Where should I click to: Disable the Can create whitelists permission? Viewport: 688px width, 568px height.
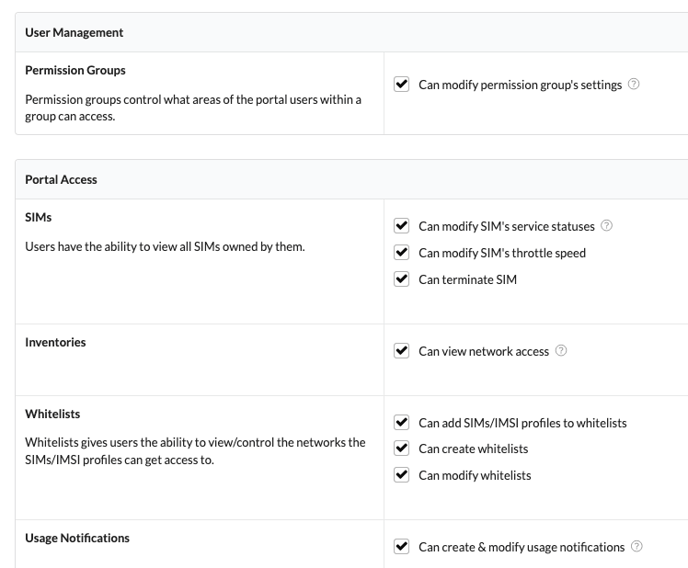(402, 449)
